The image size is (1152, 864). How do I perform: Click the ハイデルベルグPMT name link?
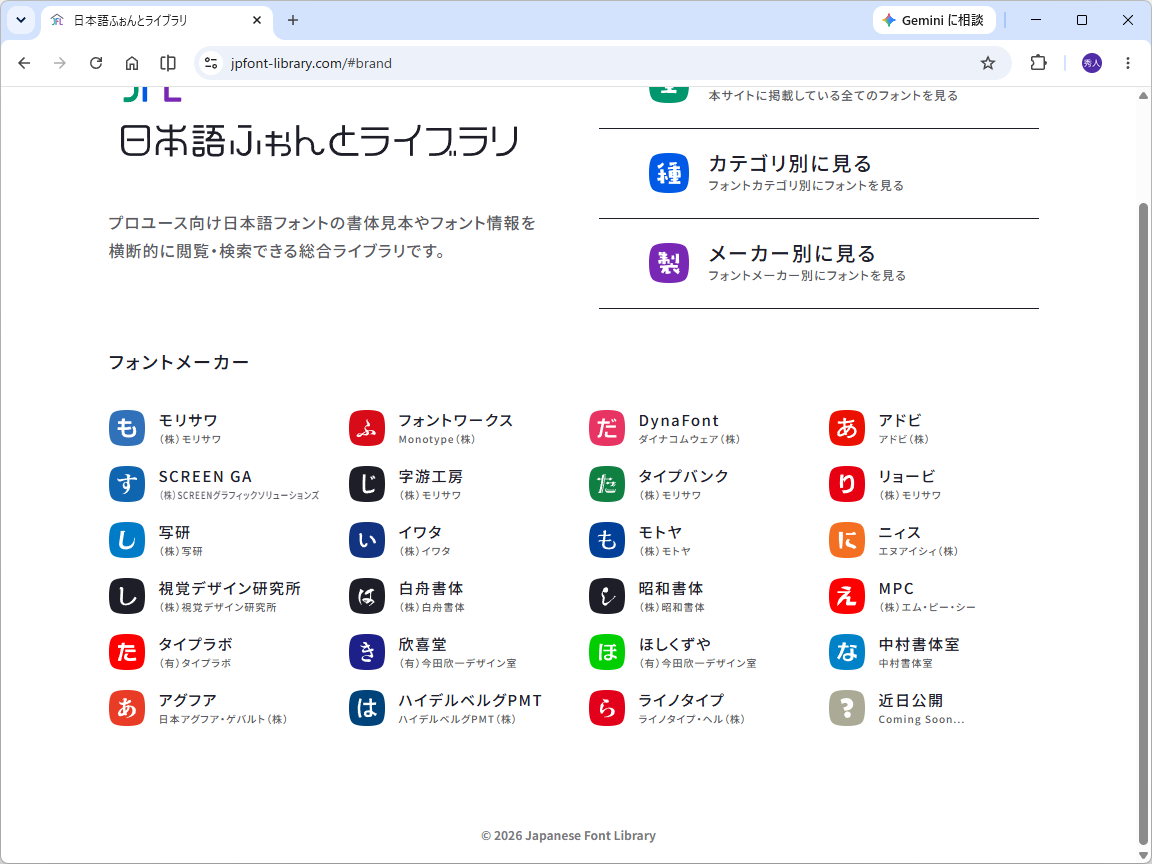click(x=470, y=700)
